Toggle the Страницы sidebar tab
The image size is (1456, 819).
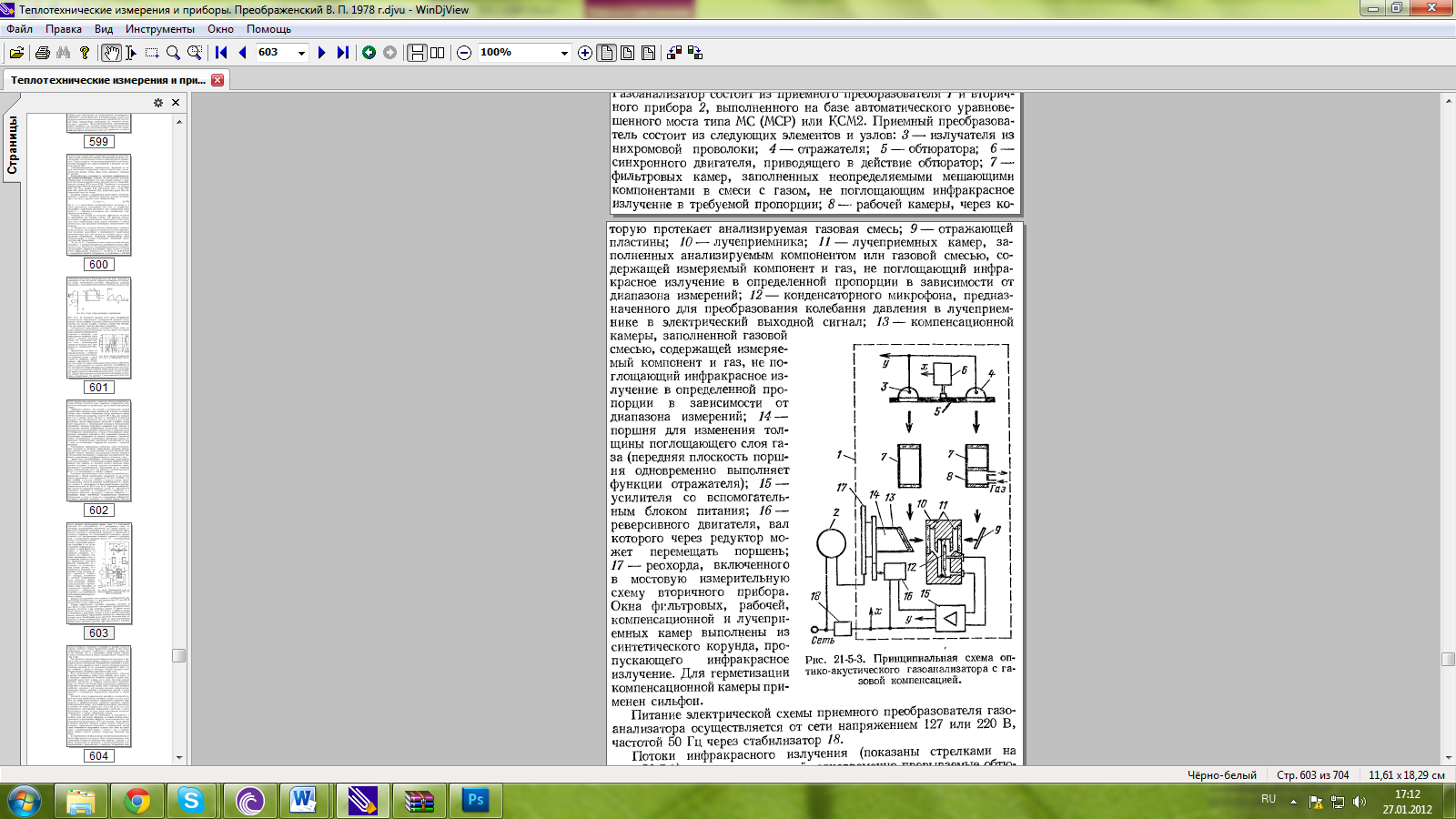click(12, 146)
